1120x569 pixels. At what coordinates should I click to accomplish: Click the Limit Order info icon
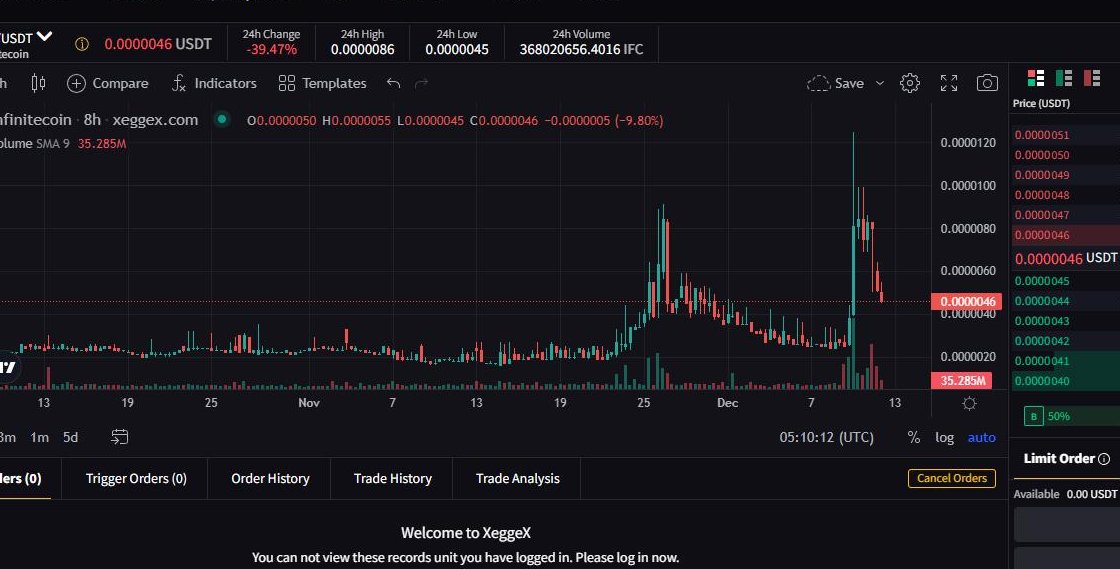tap(1104, 459)
